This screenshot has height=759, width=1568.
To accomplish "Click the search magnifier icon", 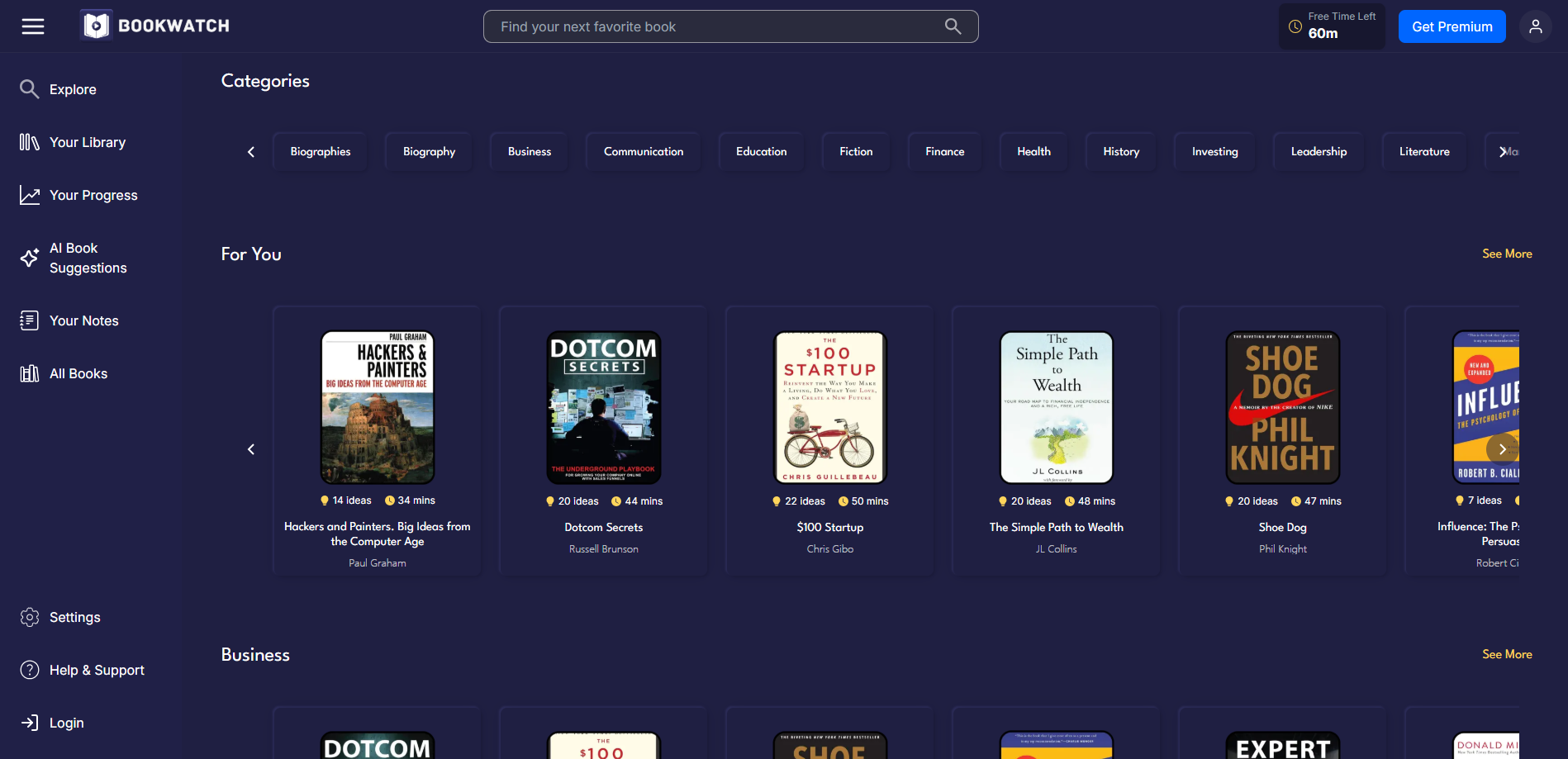I will tap(952, 26).
